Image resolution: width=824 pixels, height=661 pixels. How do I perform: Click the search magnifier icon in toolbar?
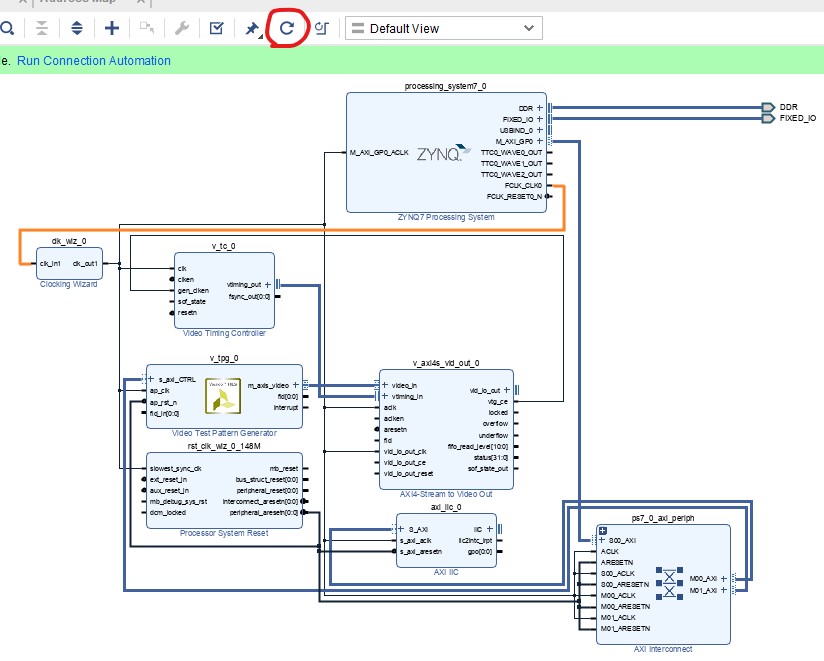tap(6, 28)
